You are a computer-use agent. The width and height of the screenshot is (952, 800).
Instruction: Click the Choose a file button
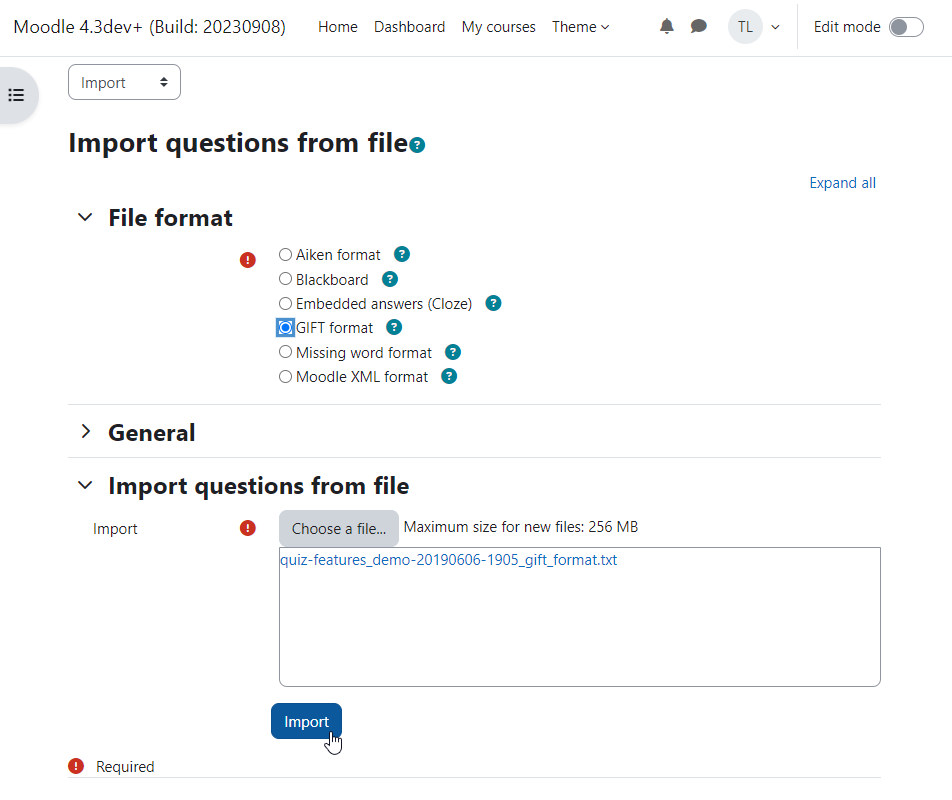point(339,529)
